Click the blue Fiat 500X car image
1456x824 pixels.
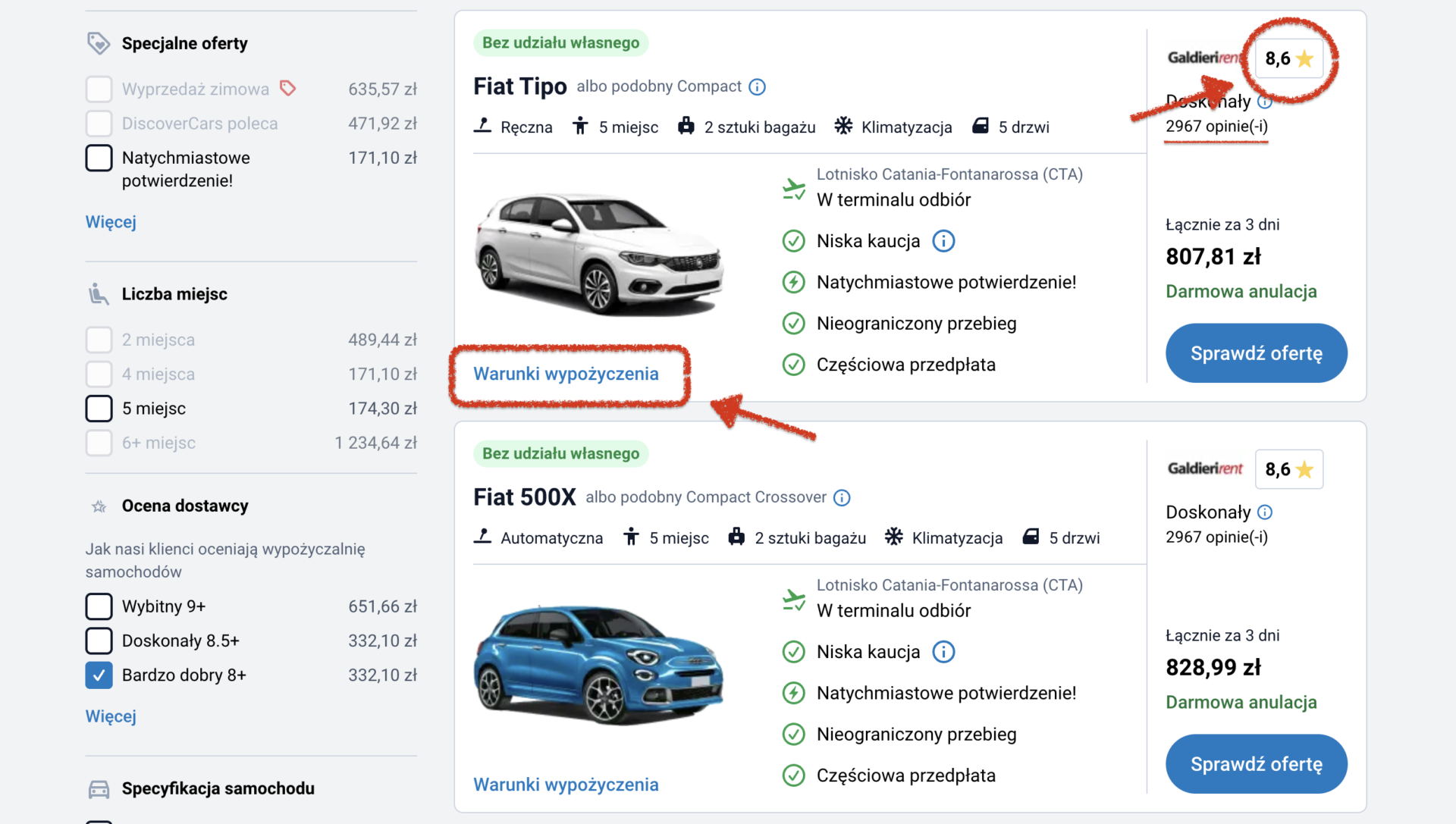[x=598, y=664]
